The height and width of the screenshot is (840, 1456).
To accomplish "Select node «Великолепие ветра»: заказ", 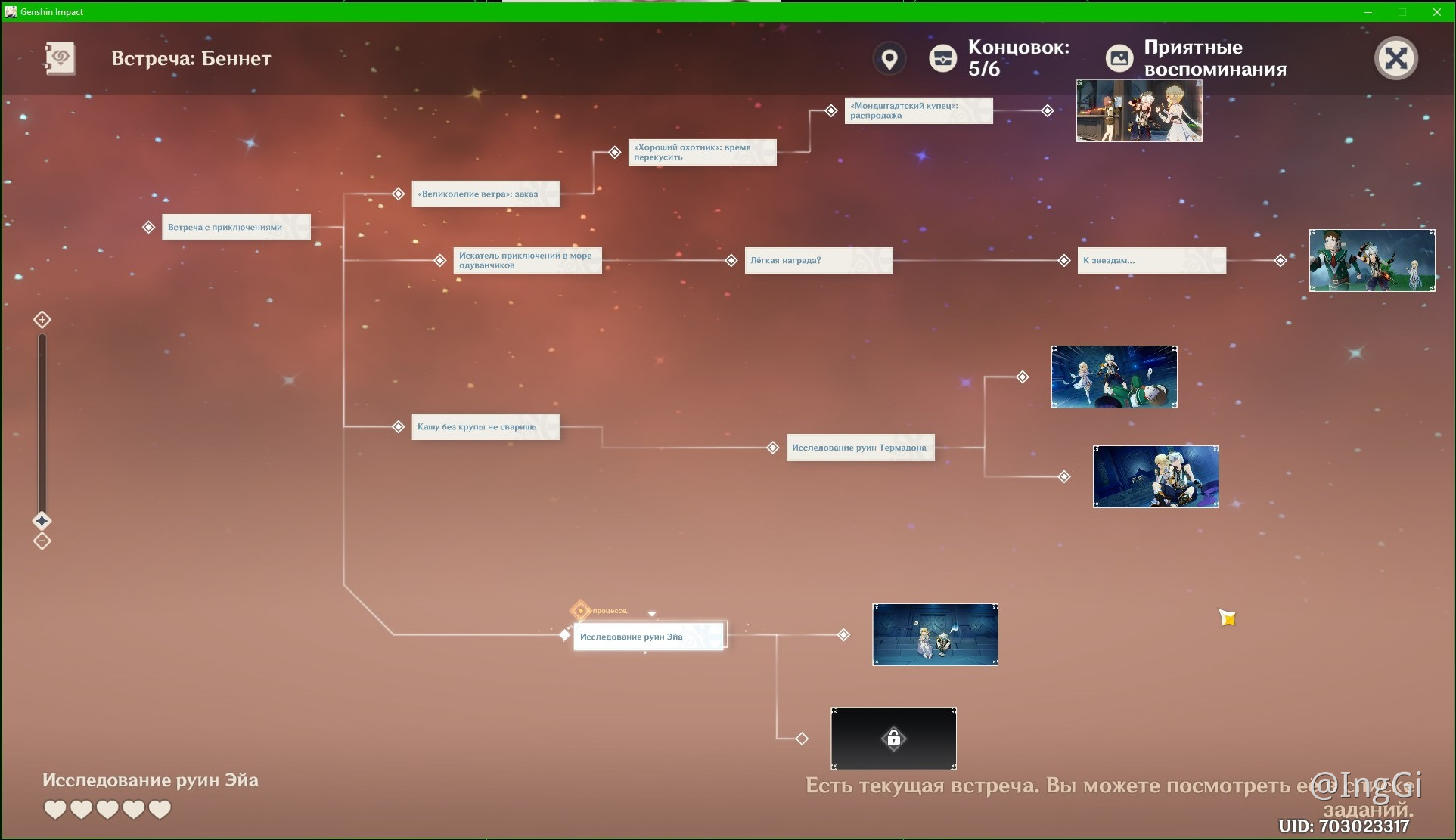I will click(486, 194).
